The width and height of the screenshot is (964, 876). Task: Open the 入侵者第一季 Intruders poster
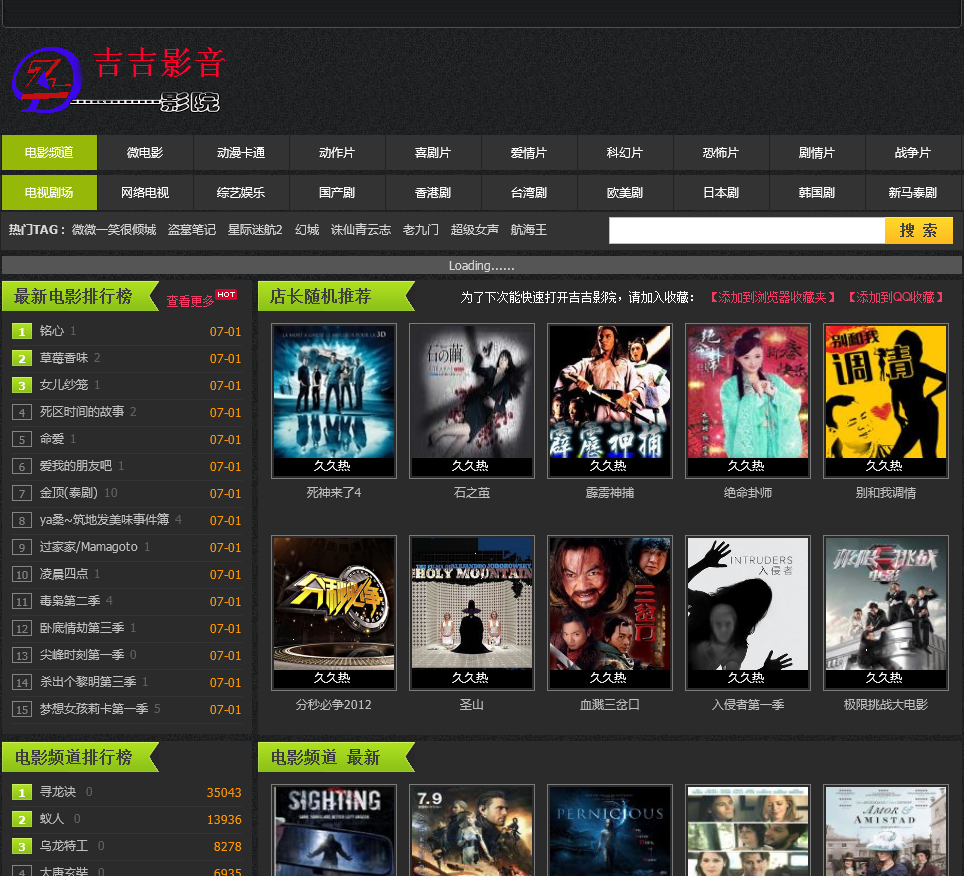(748, 613)
